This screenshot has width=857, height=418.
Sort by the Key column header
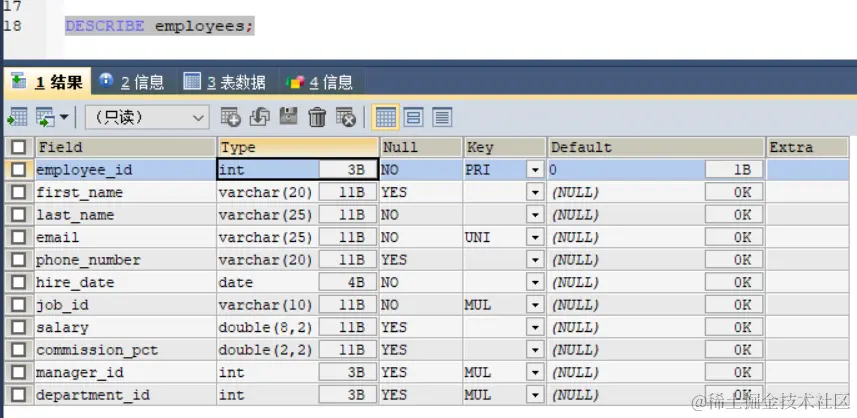505,147
